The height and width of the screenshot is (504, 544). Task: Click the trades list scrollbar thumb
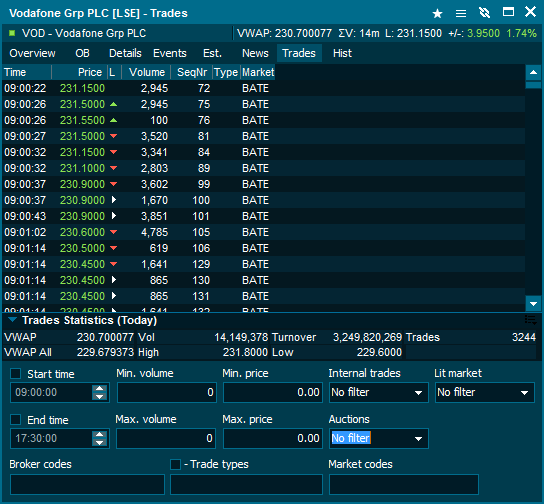coord(533,85)
